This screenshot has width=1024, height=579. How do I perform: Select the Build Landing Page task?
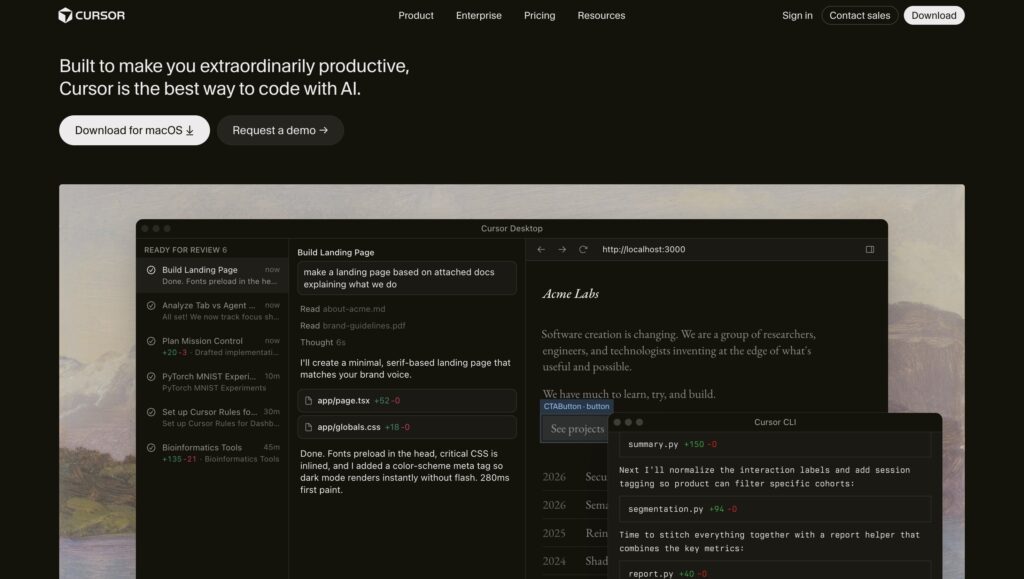[213, 275]
